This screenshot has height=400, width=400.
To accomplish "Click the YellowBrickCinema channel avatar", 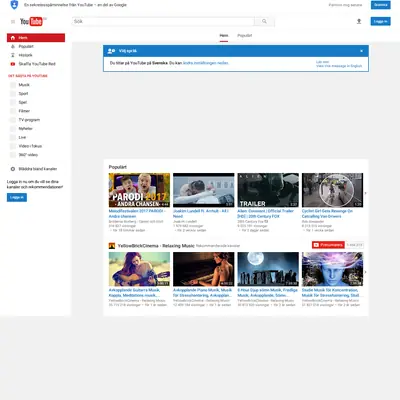I will pyautogui.click(x=112, y=246).
